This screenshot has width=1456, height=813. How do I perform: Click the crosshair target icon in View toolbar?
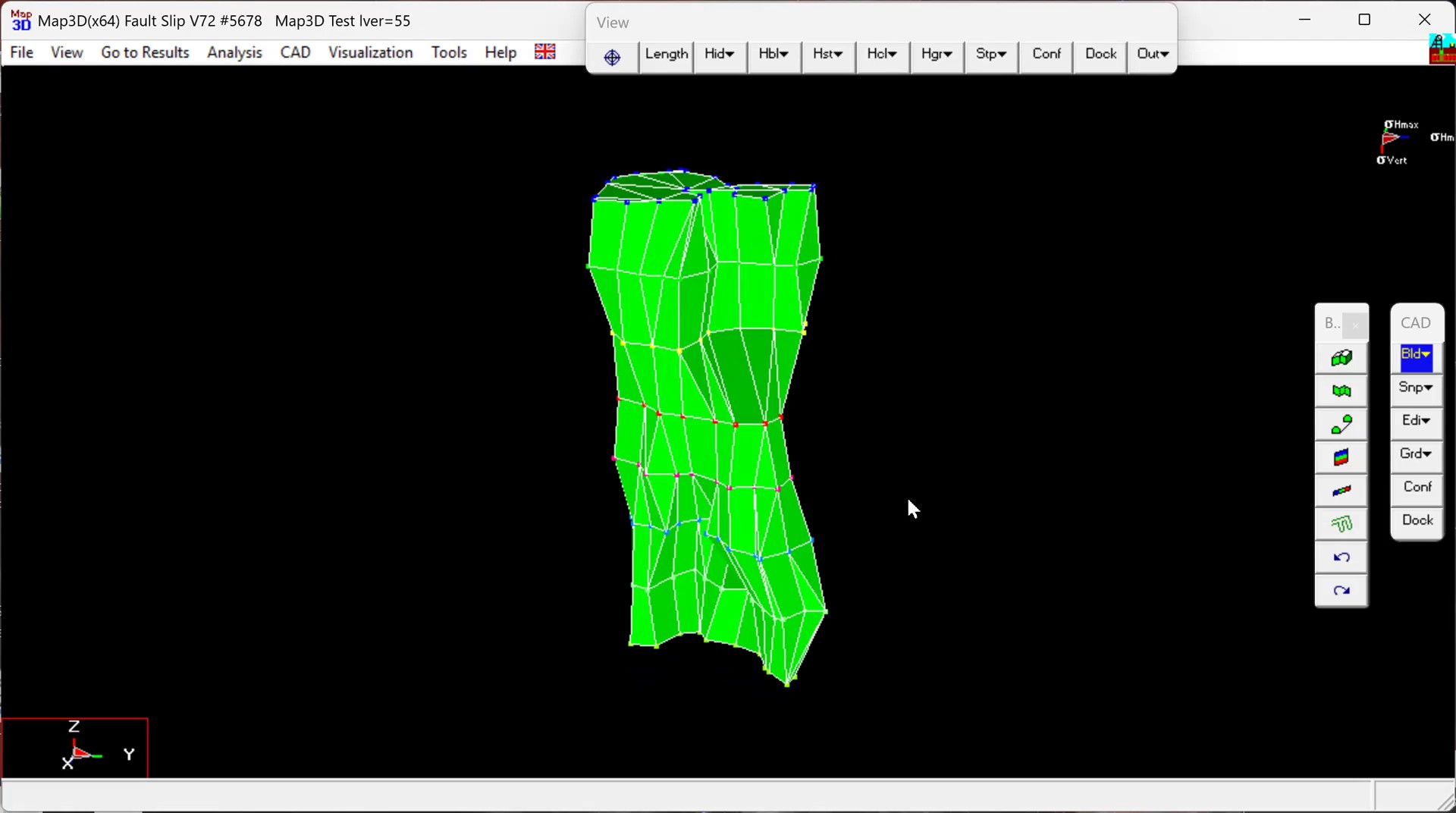(613, 57)
